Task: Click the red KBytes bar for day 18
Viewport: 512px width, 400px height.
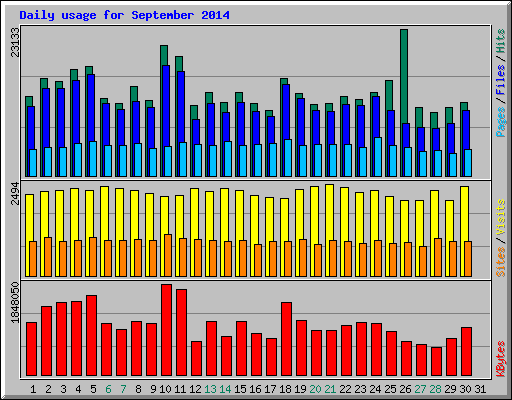Action: click(x=286, y=339)
